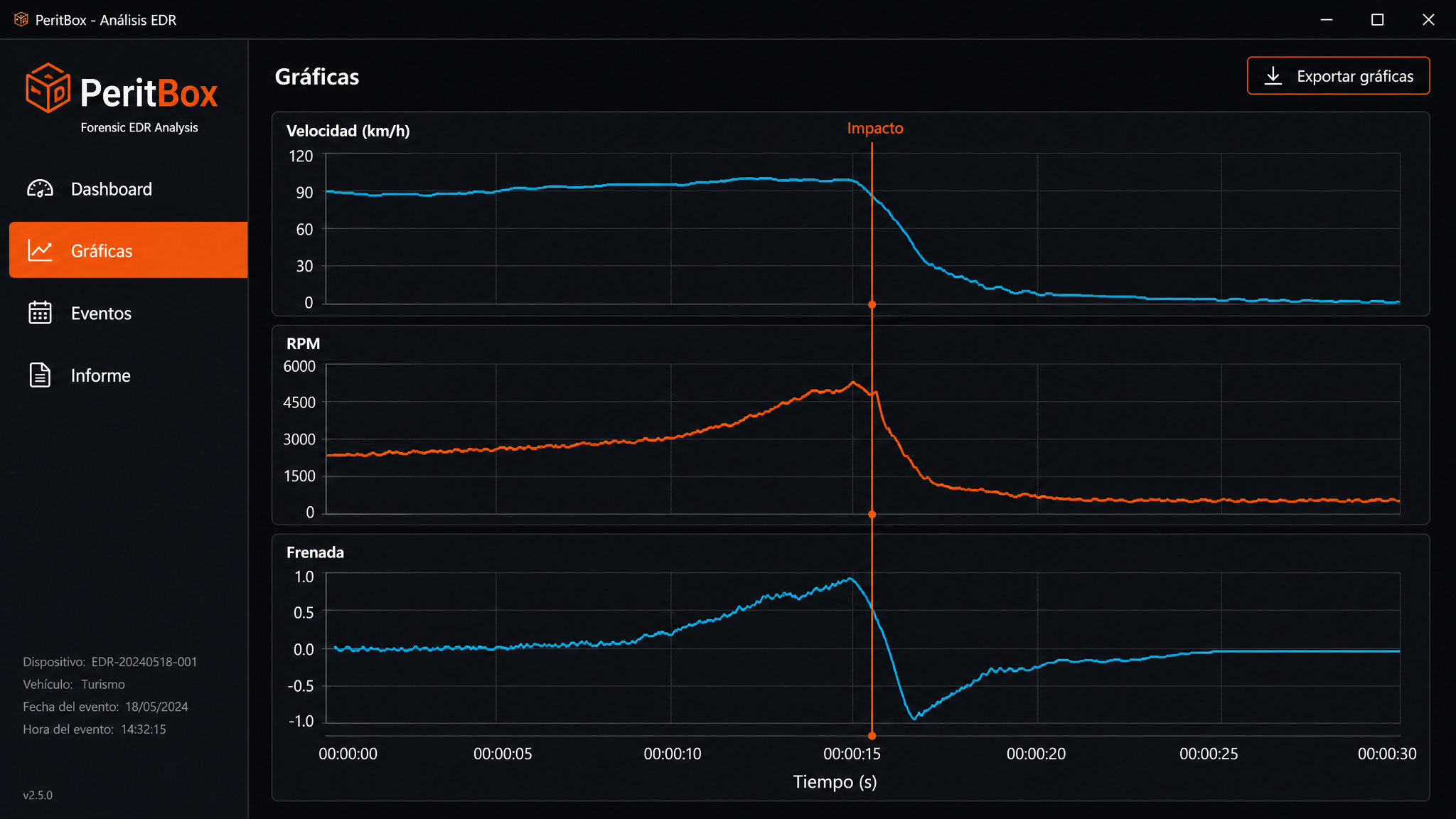Click the 00:00:15 time axis label
Screen dimensions: 1456x819
(852, 754)
